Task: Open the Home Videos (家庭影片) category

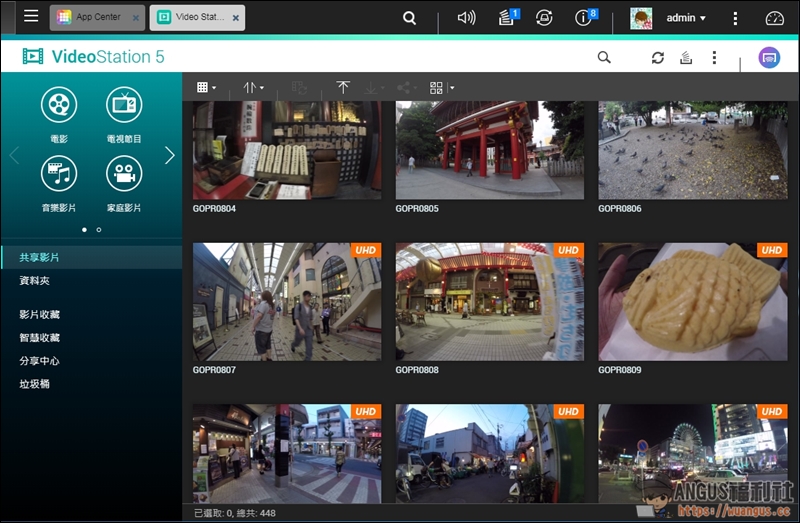Action: point(124,174)
